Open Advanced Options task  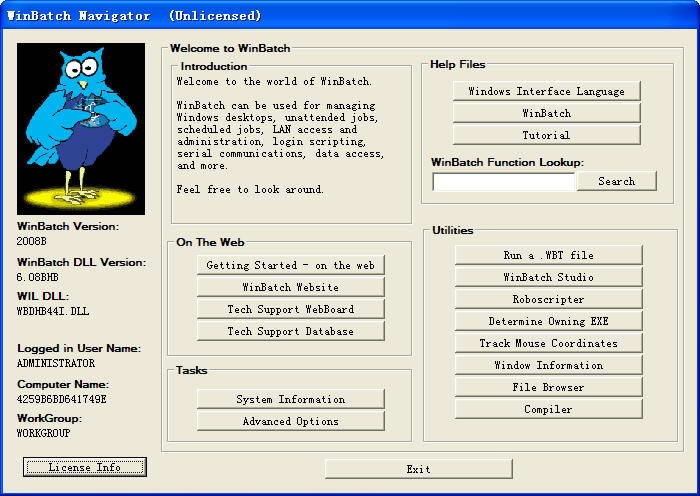[x=291, y=421]
